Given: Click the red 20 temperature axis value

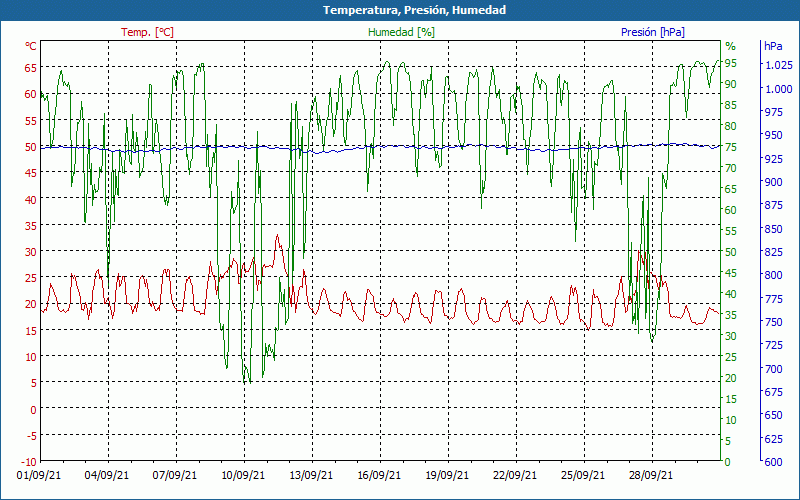Looking at the screenshot, I should (31, 304).
